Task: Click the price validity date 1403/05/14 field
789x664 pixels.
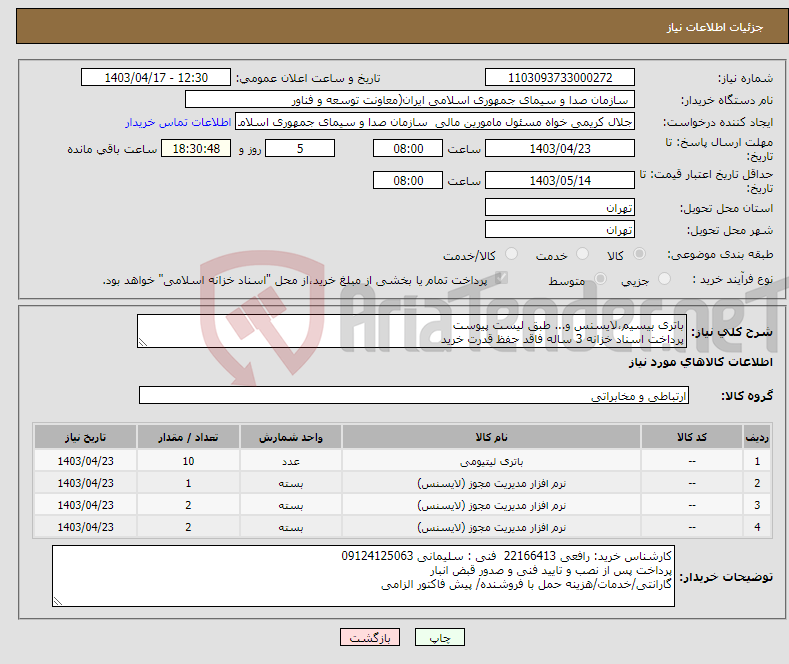Action: pos(560,180)
